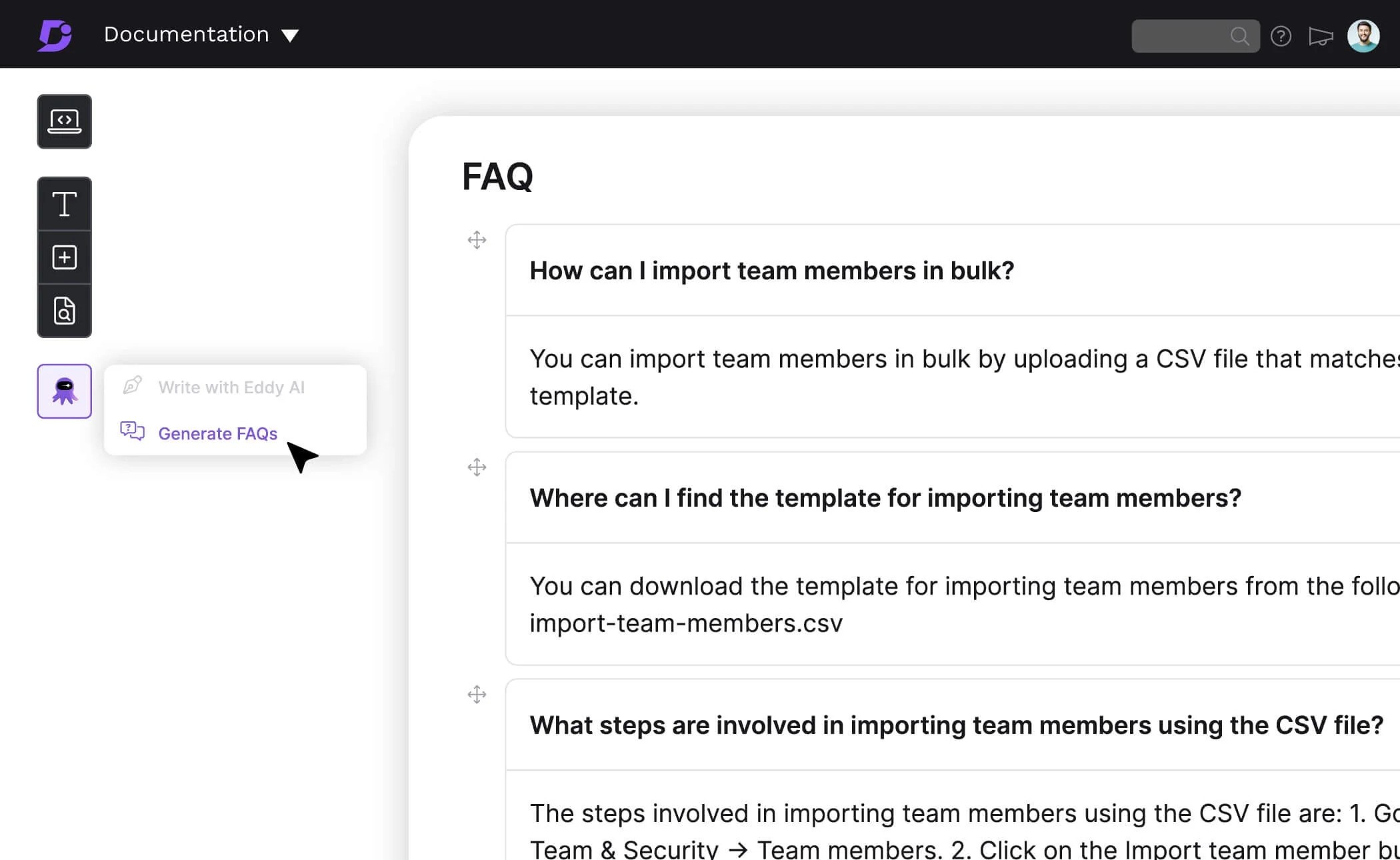Click the announcements megaphone icon
This screenshot has width=1400, height=860.
point(1320,36)
